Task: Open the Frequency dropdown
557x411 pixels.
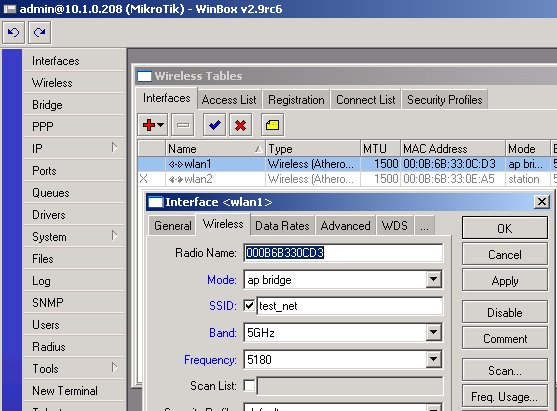Action: tap(433, 359)
